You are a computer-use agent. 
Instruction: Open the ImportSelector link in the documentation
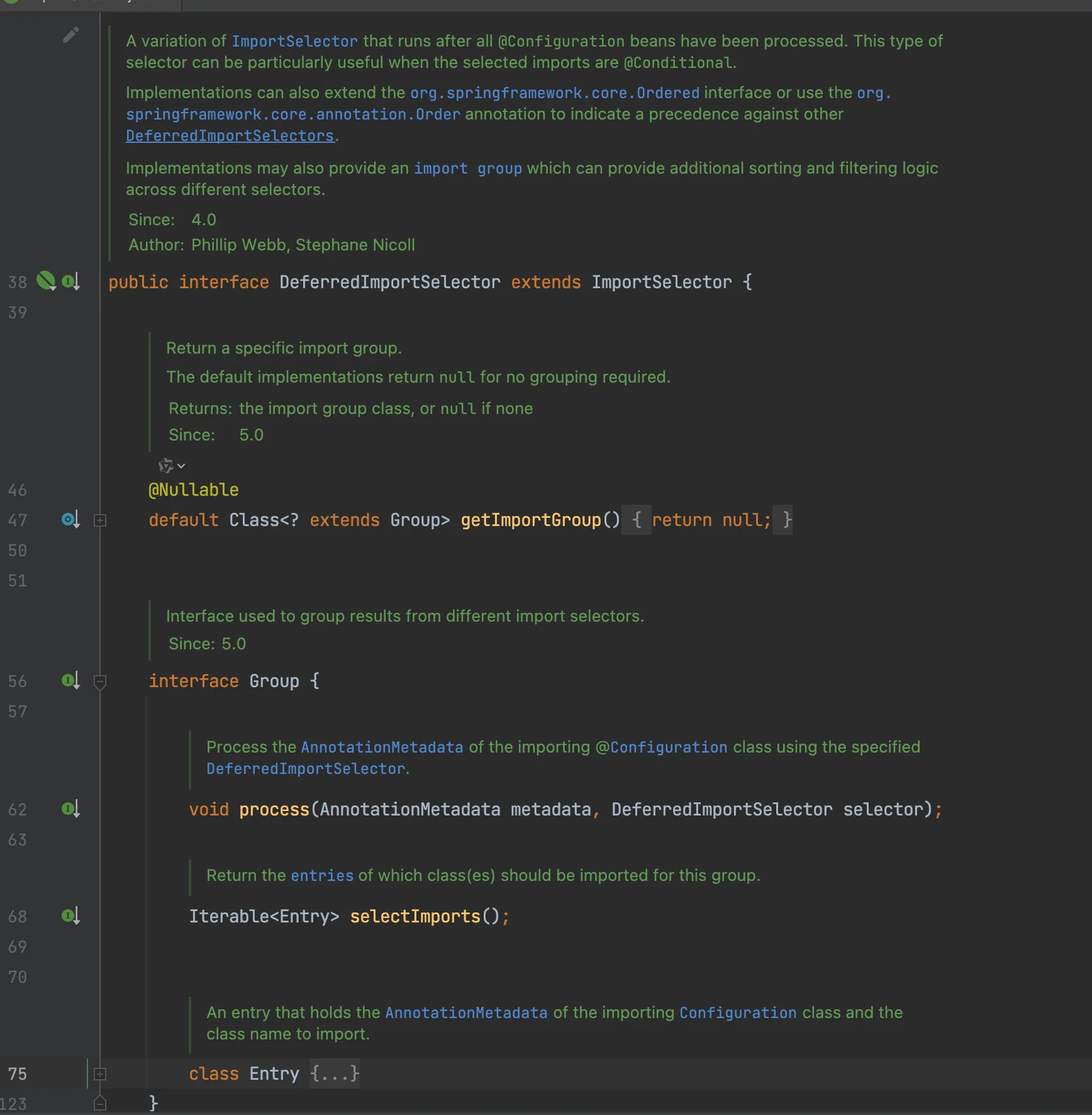294,42
